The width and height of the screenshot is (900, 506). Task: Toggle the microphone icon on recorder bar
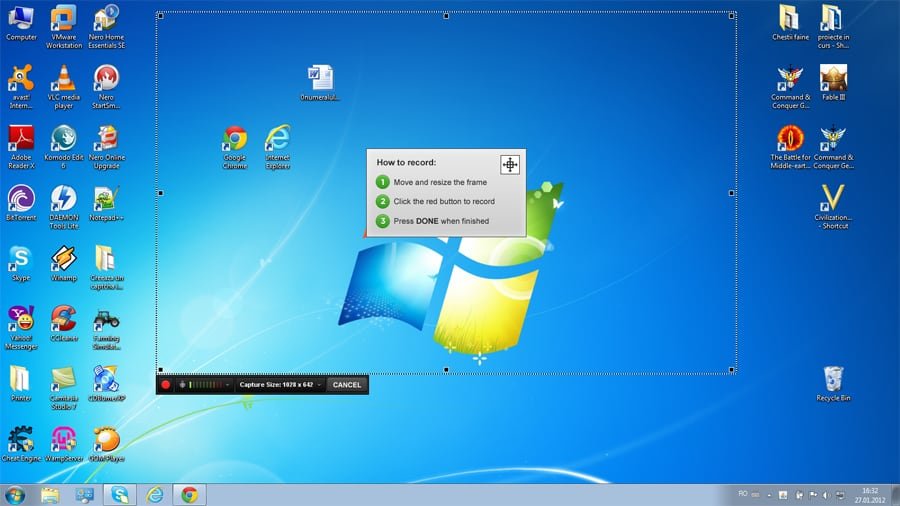(x=182, y=385)
